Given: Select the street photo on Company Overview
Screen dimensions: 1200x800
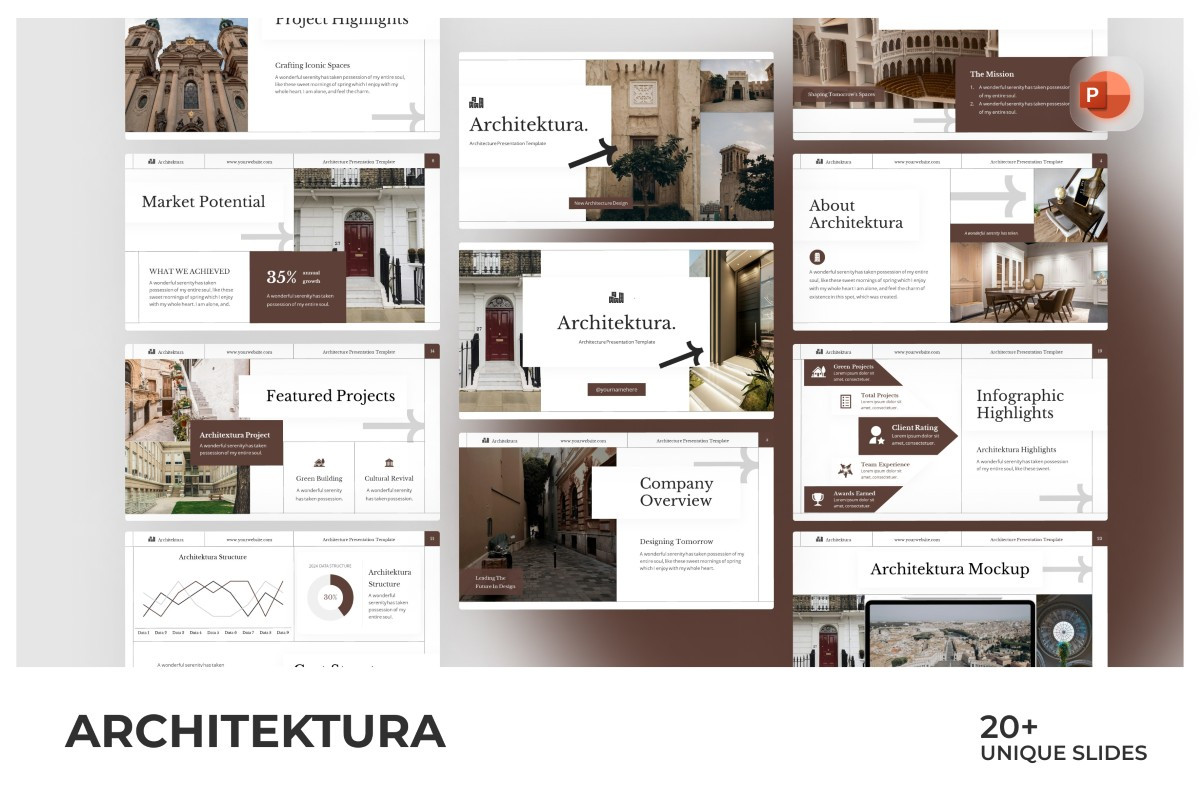Looking at the screenshot, I should click(537, 524).
